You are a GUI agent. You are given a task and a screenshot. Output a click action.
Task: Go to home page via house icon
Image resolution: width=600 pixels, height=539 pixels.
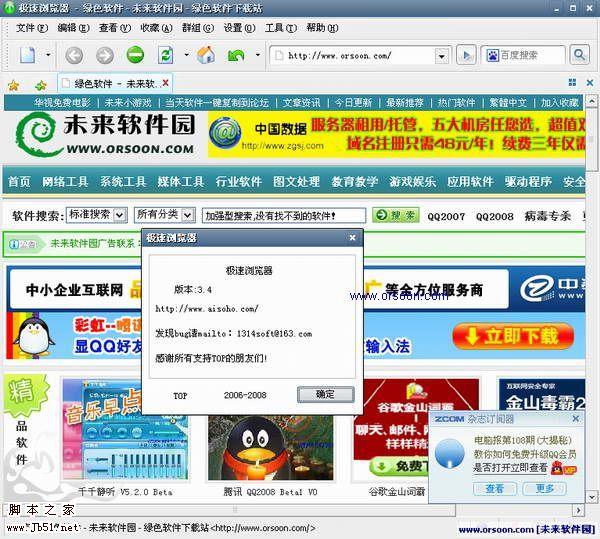click(206, 55)
